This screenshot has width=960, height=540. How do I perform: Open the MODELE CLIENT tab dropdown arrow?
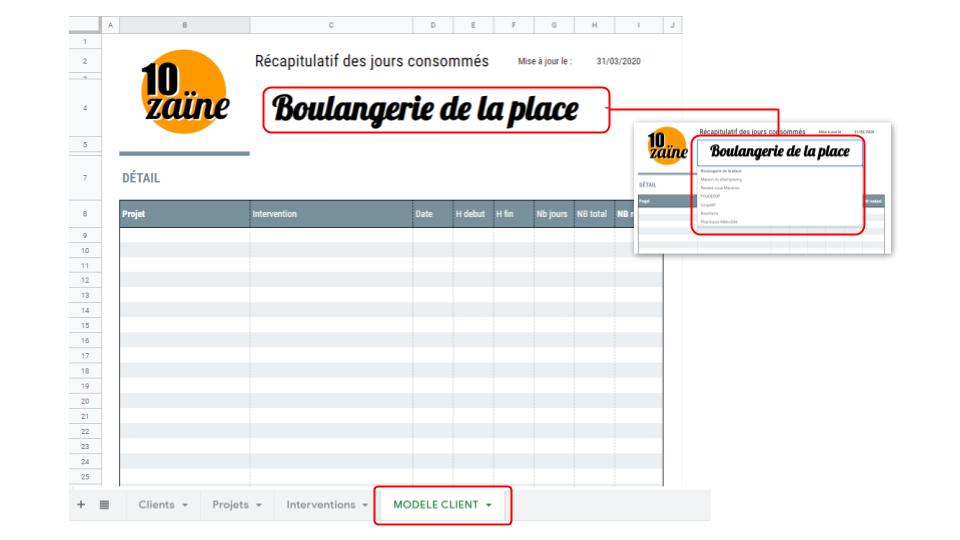click(489, 505)
